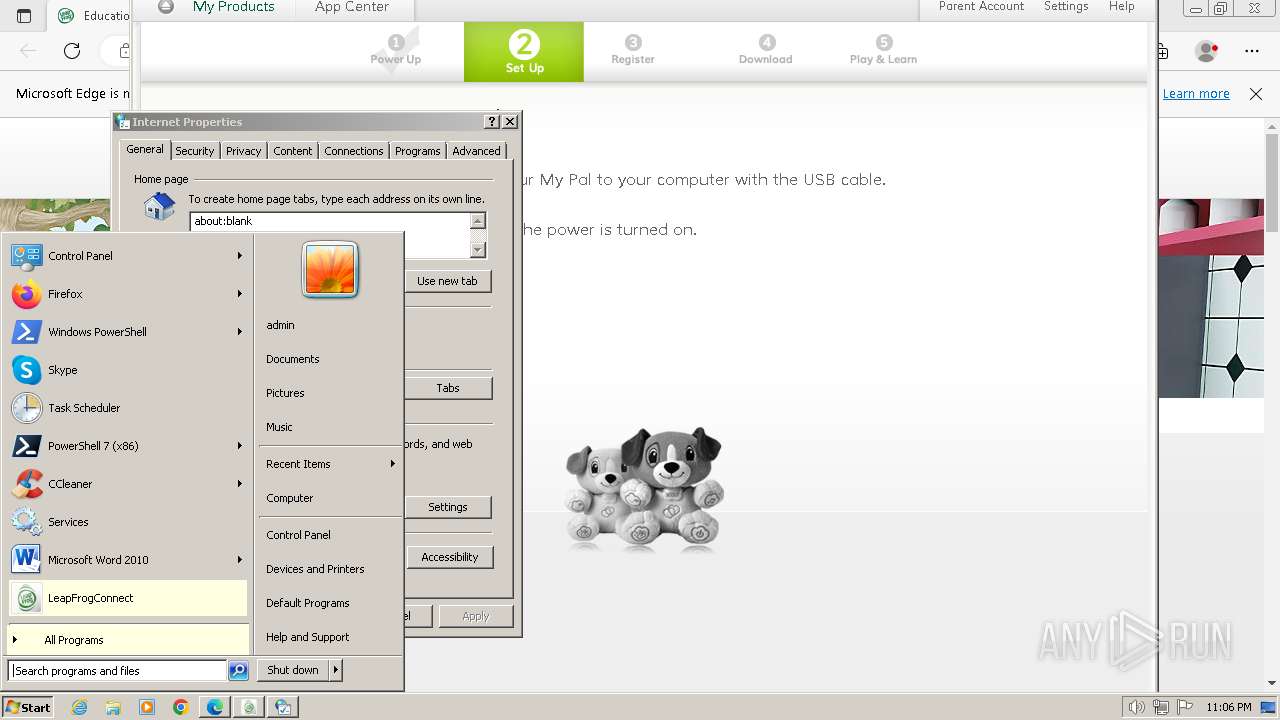
Task: Click the Start menu search magnifier button
Action: [238, 671]
